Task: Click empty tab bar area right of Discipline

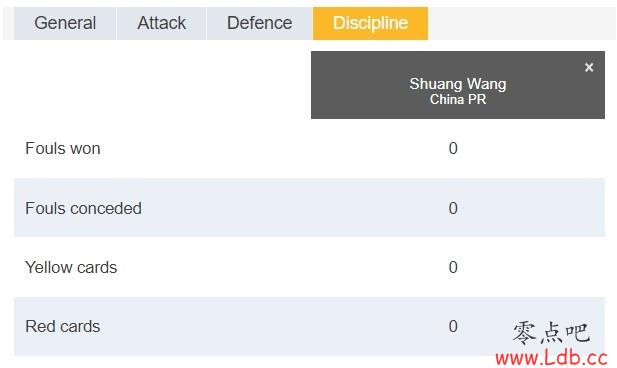Action: 522,23
